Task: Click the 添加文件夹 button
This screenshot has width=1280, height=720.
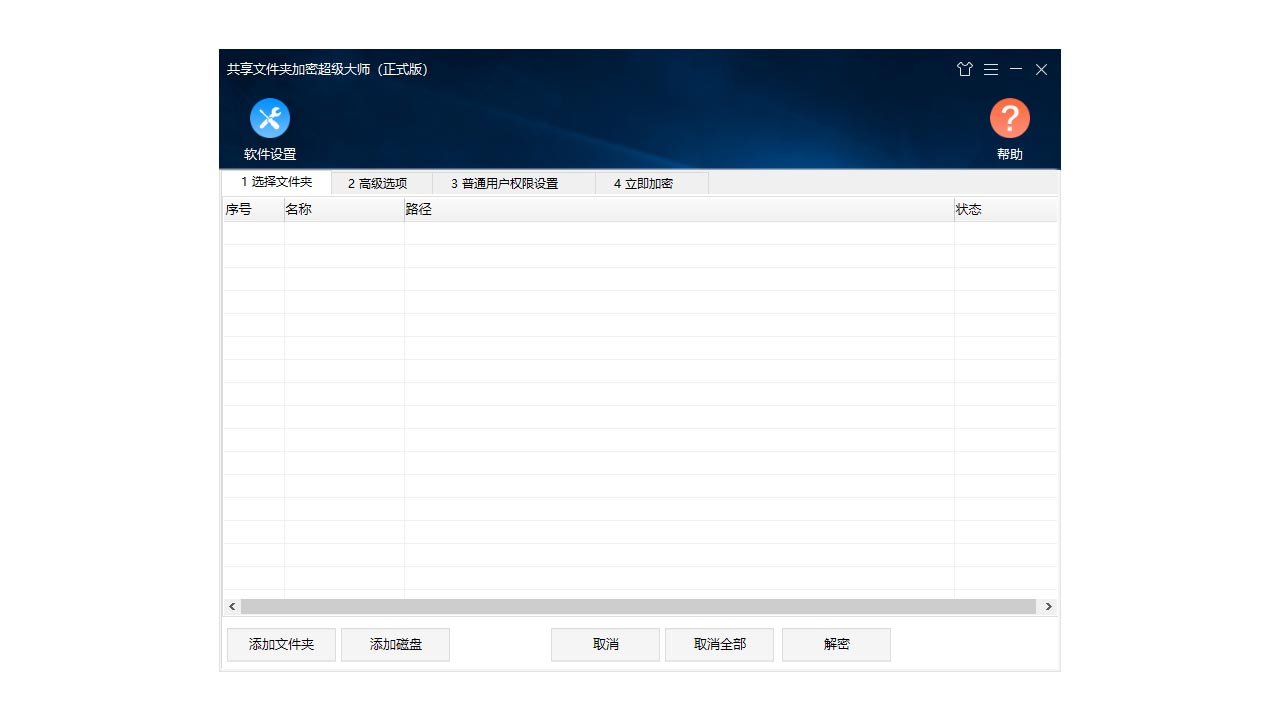Action: click(x=281, y=645)
